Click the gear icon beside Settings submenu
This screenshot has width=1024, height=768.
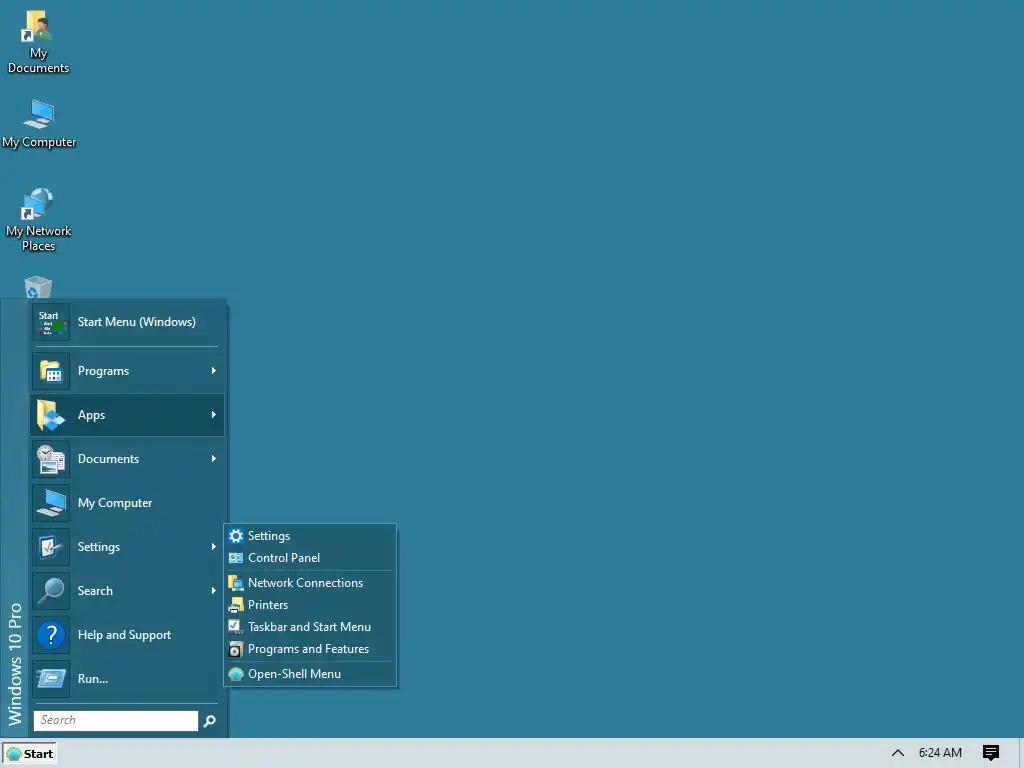[236, 536]
